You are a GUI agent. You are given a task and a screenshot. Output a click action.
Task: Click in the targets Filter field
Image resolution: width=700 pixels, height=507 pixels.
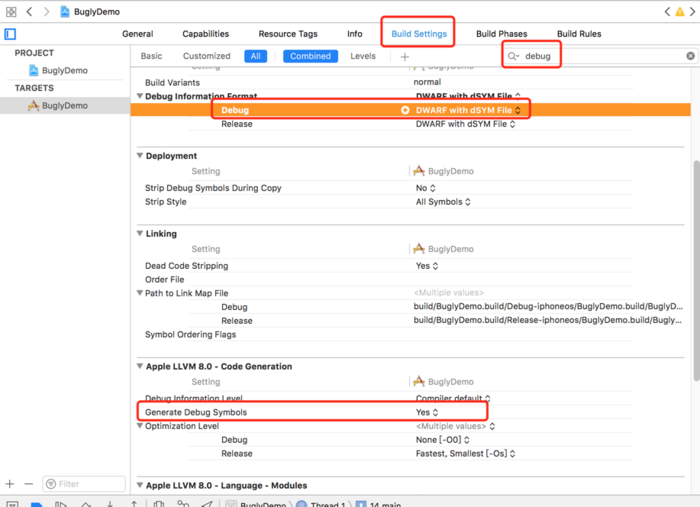(84, 484)
